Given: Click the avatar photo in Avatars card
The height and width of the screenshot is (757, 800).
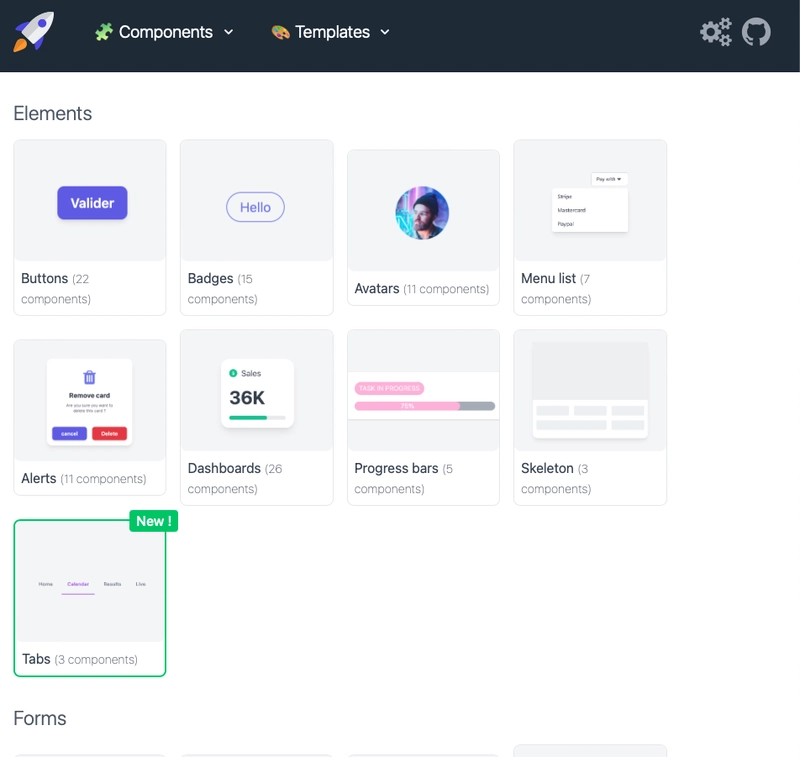Looking at the screenshot, I should [x=422, y=212].
